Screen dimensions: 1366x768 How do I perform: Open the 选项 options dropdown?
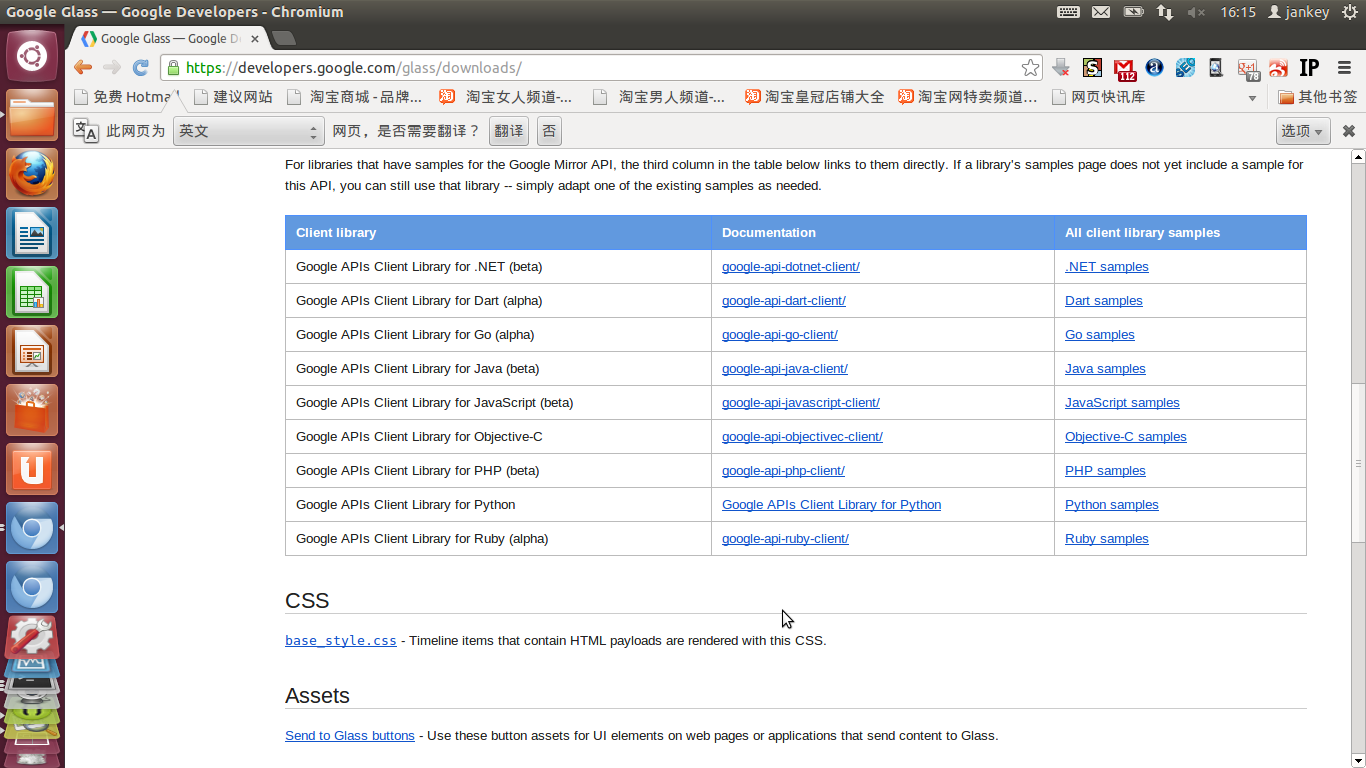click(1303, 131)
